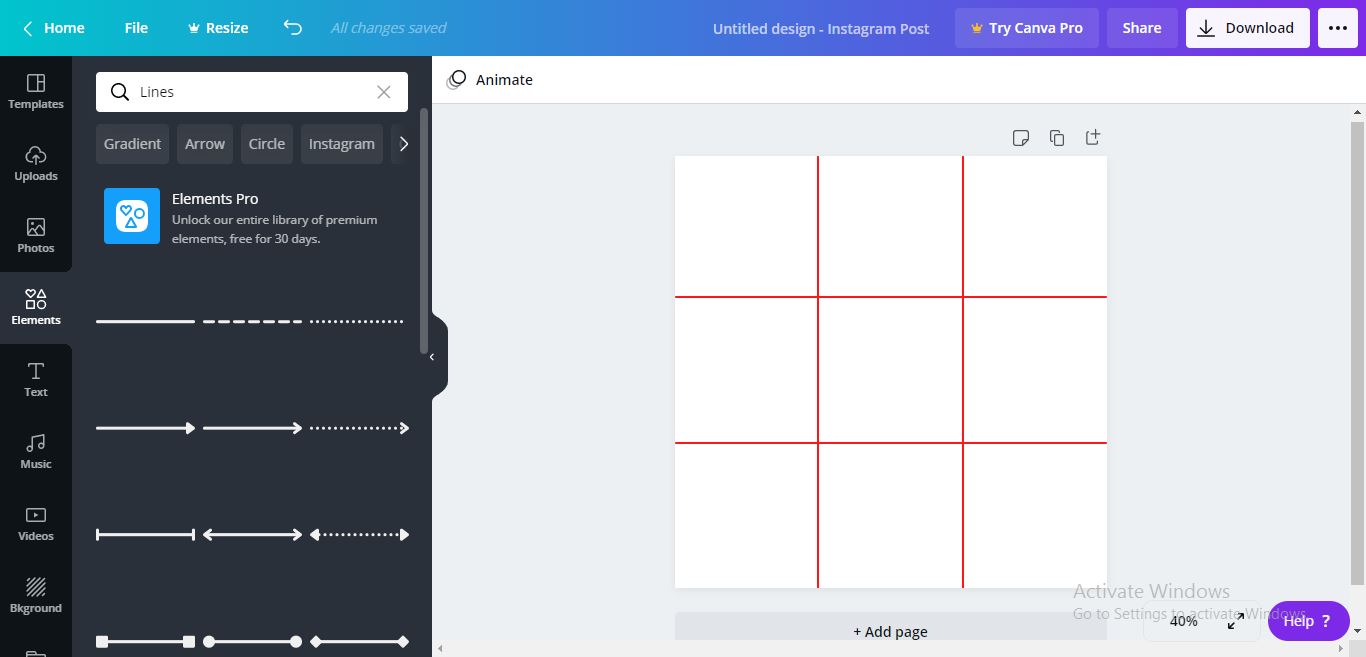The image size is (1366, 657).
Task: Open the more options menu
Action: click(1337, 27)
